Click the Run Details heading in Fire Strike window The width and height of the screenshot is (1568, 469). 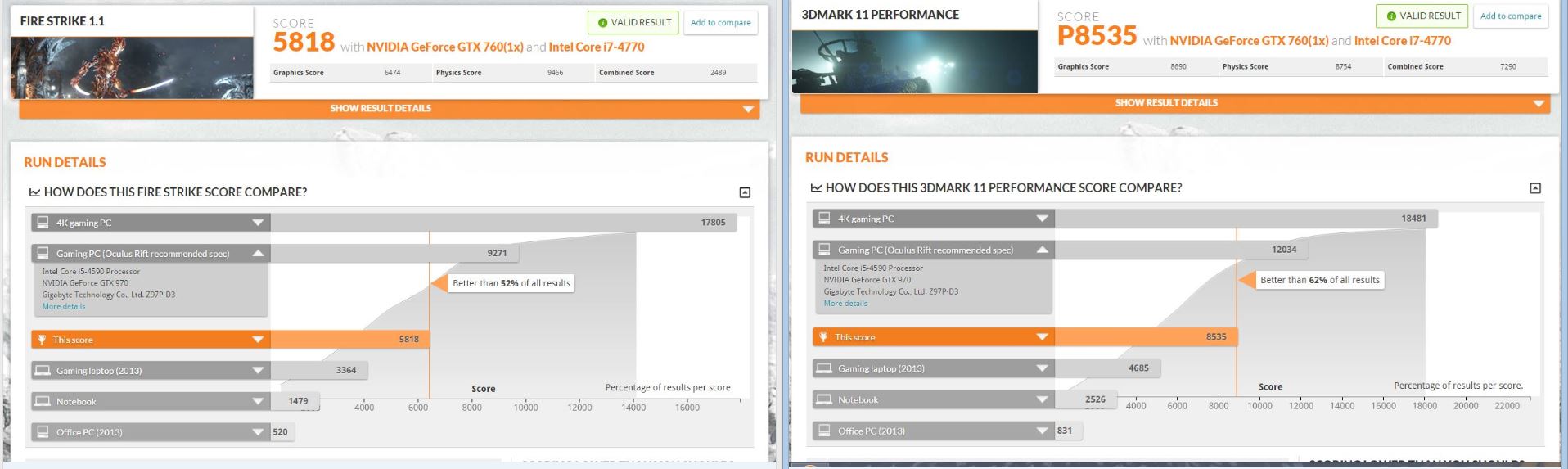(65, 162)
